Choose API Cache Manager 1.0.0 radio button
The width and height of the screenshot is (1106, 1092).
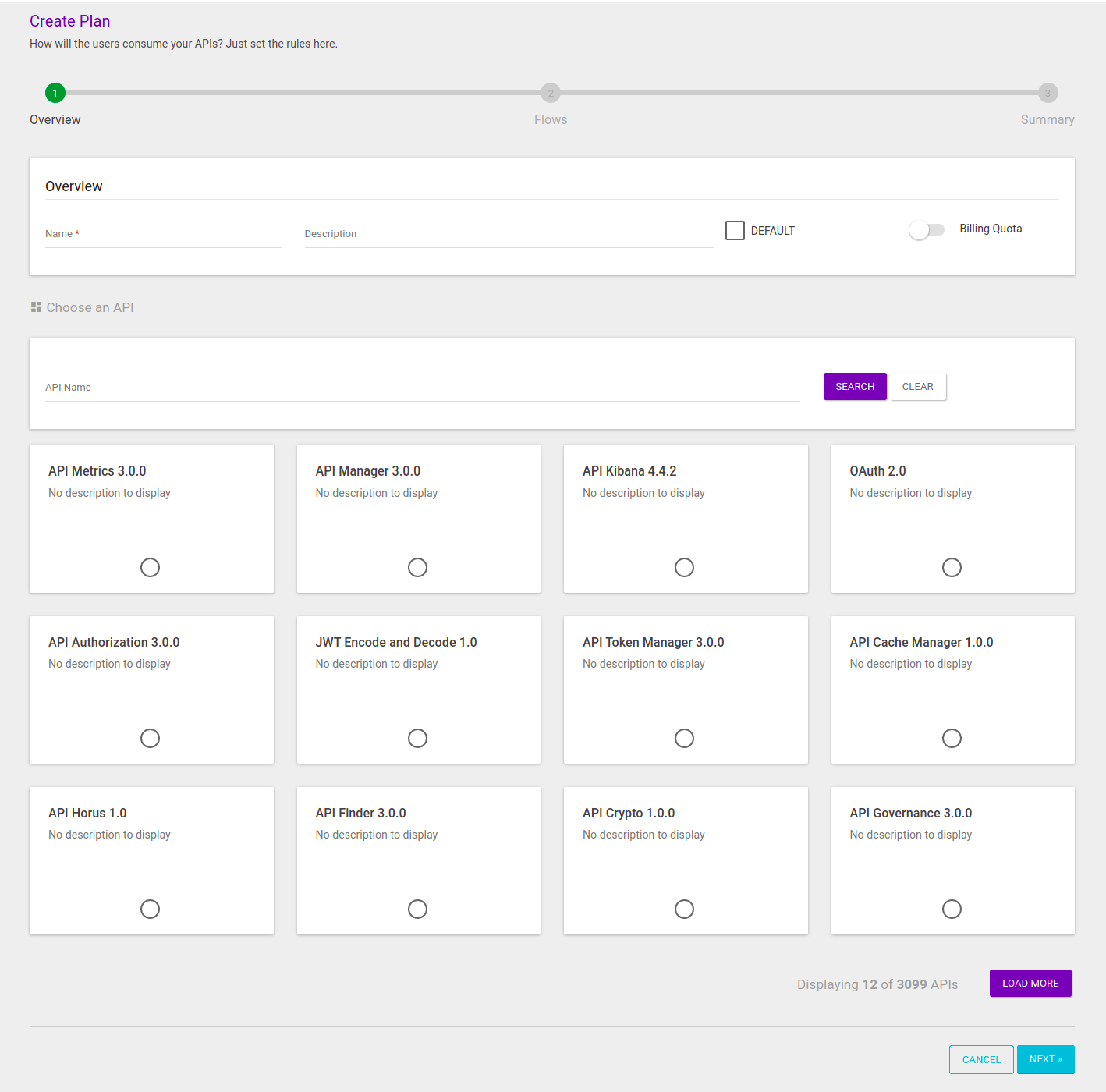(952, 738)
